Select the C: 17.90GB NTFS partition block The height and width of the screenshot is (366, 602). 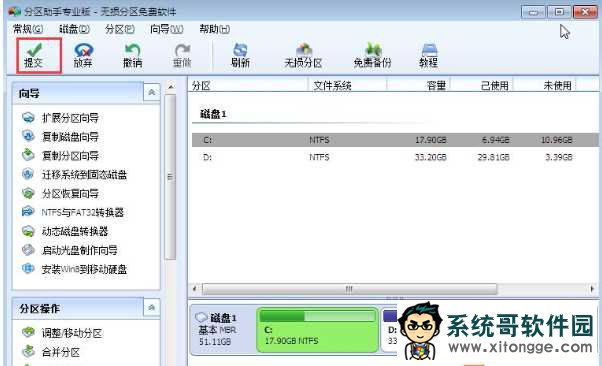pyautogui.click(x=317, y=330)
